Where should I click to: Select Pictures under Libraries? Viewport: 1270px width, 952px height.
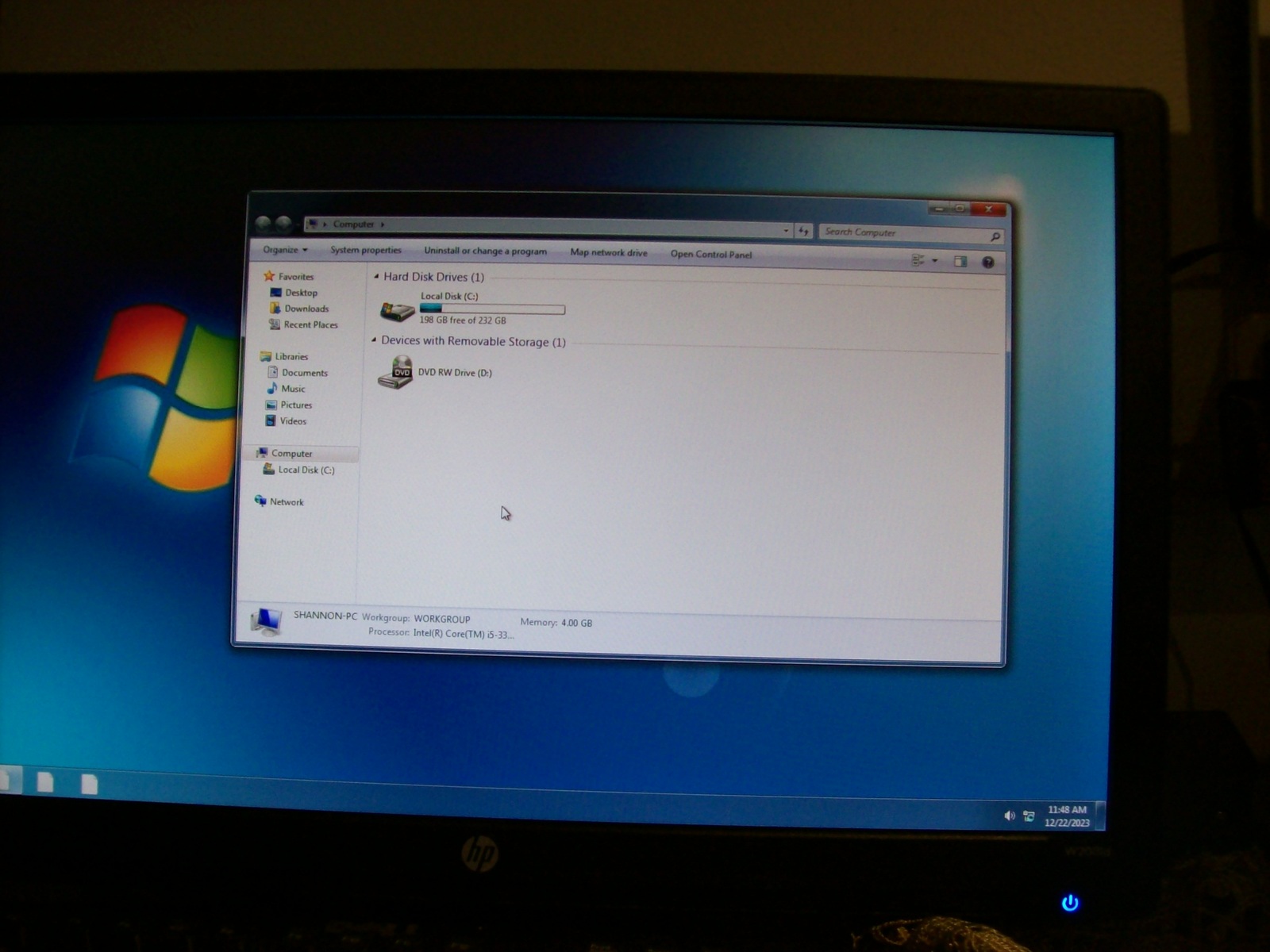point(296,405)
